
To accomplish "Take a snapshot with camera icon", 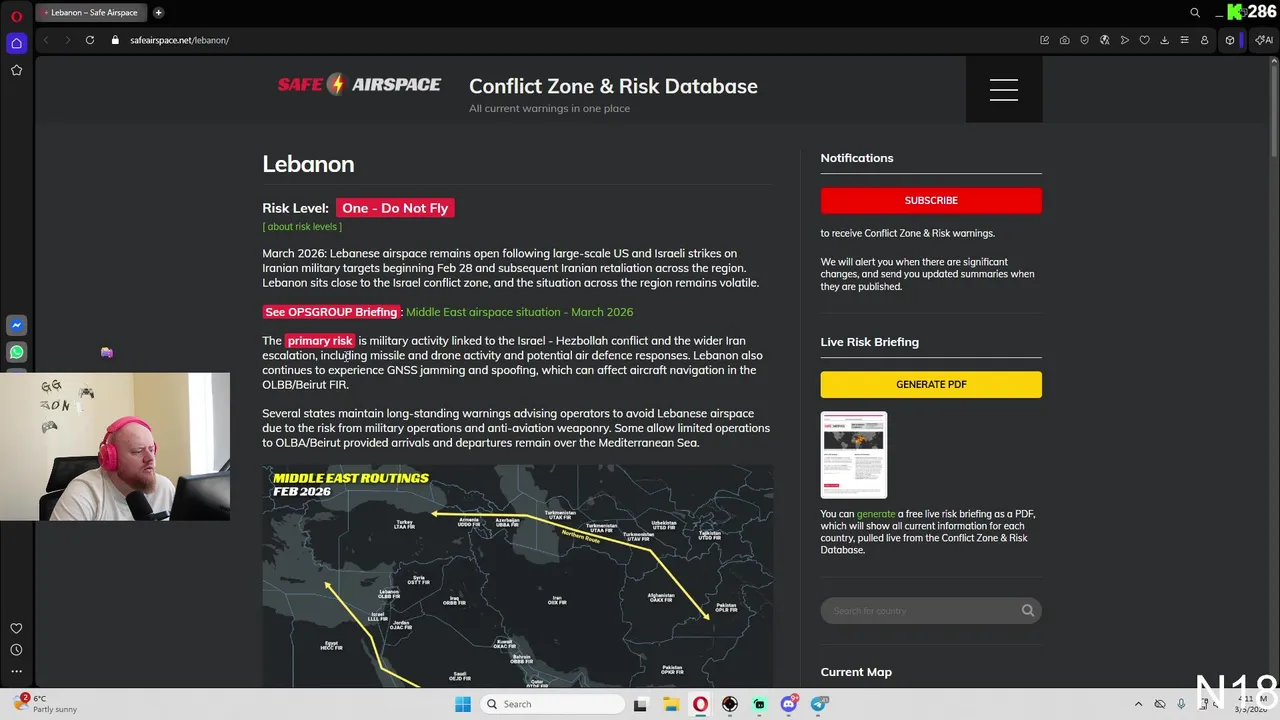I will pyautogui.click(x=1065, y=40).
